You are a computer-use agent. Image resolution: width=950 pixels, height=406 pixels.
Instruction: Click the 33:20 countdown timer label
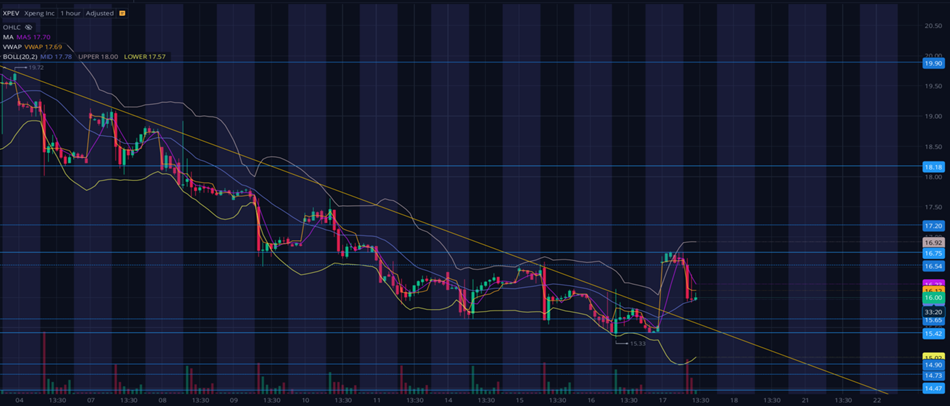pos(932,311)
